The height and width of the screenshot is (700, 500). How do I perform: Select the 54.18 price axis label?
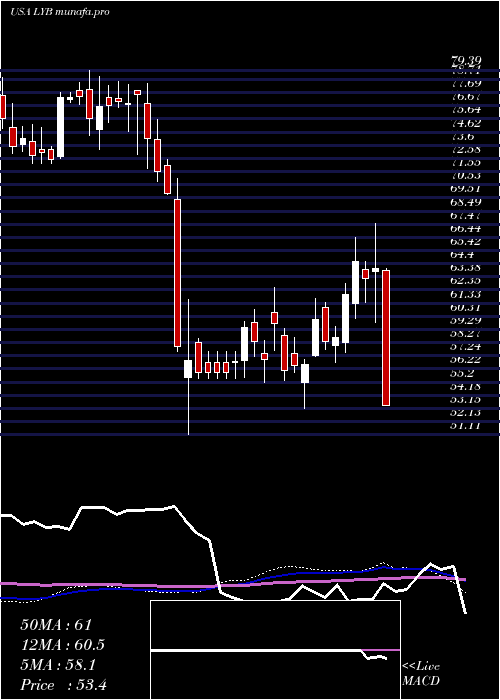tap(465, 387)
